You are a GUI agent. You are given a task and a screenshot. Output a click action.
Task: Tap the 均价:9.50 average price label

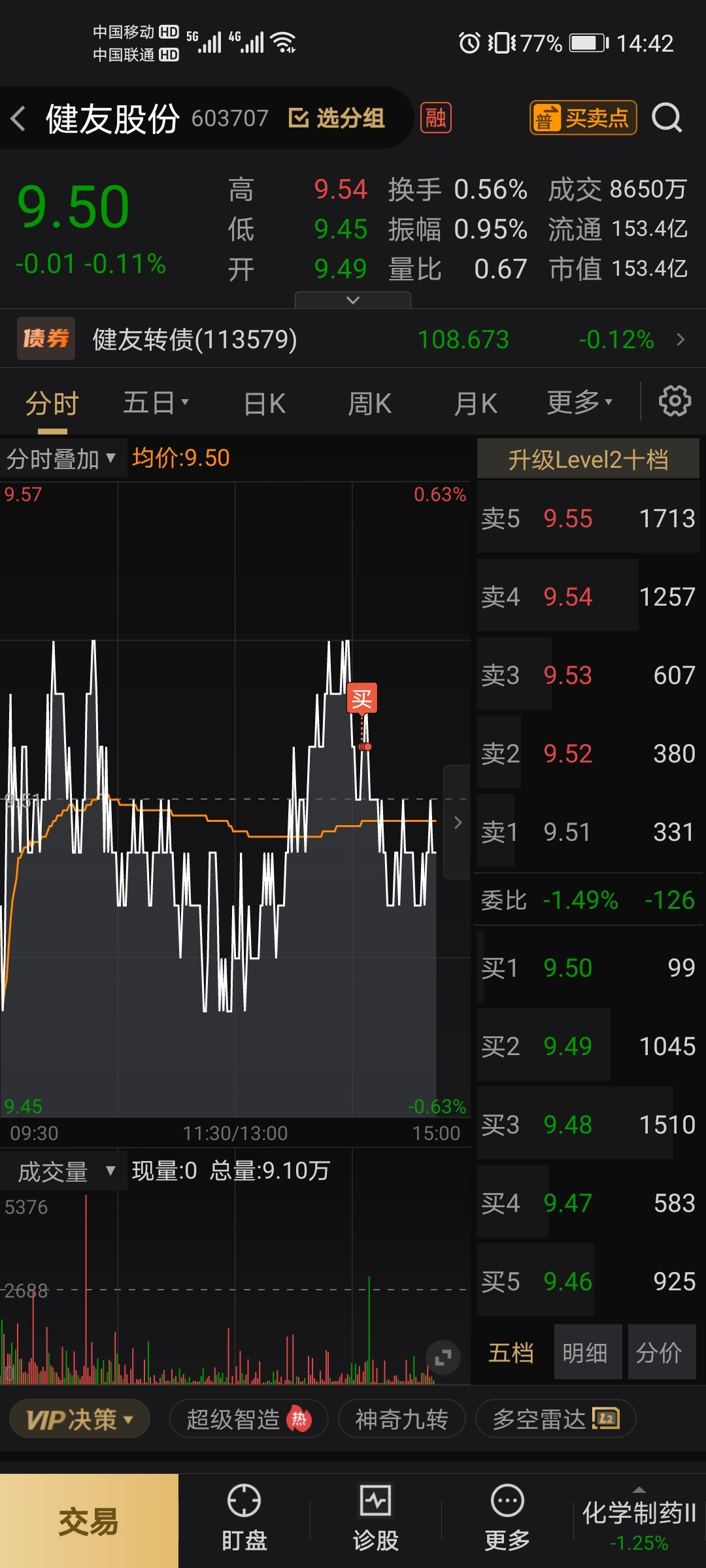[181, 458]
